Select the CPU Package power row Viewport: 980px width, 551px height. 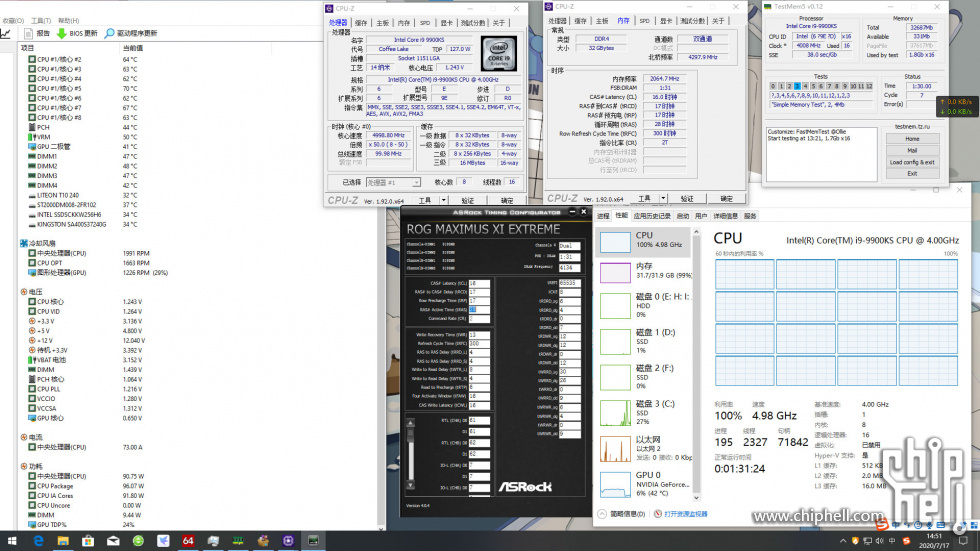pos(86,485)
